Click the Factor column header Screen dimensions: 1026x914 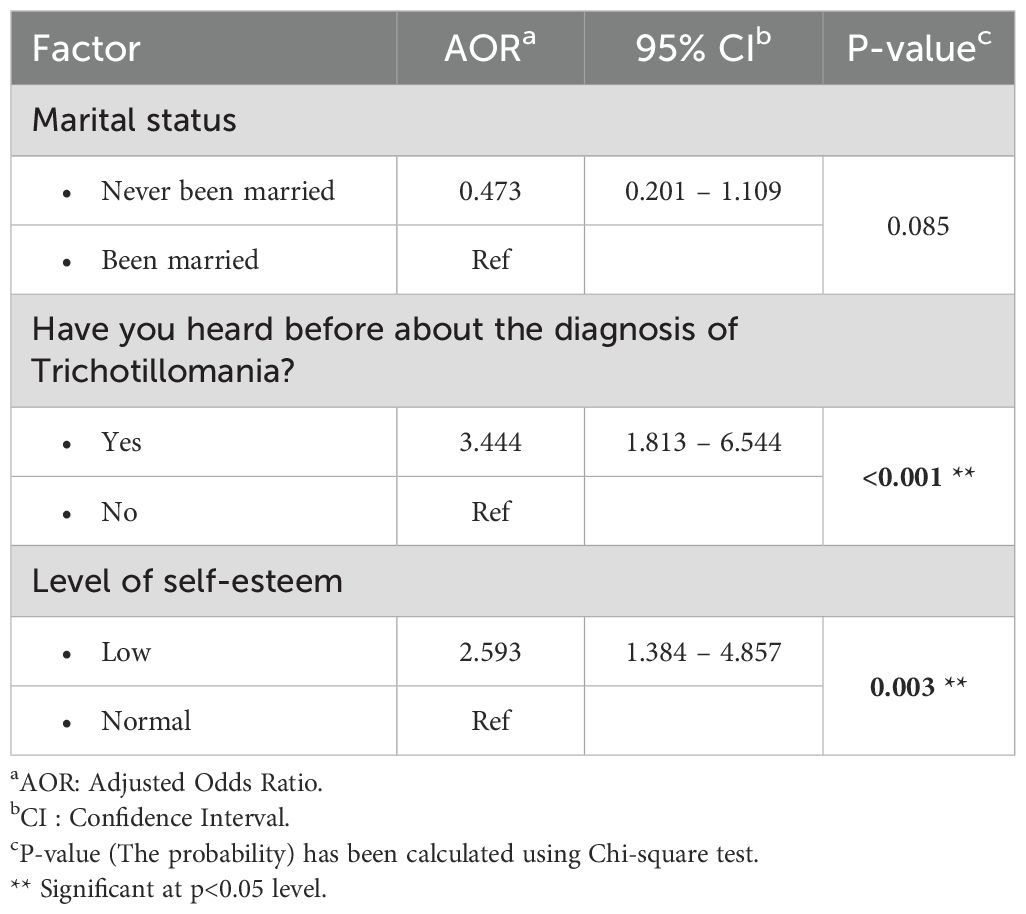tap(86, 49)
